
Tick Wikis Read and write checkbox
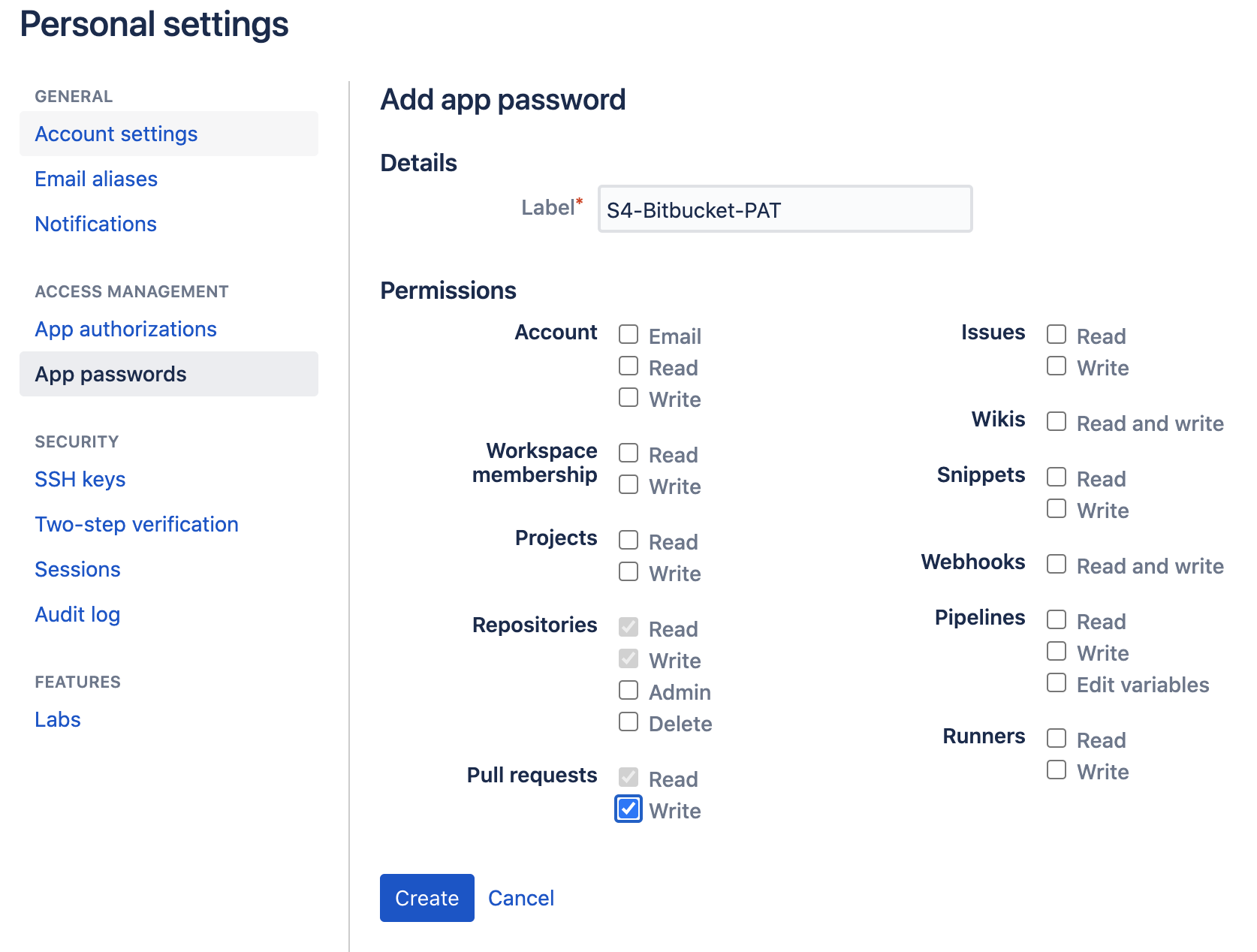pos(1057,421)
